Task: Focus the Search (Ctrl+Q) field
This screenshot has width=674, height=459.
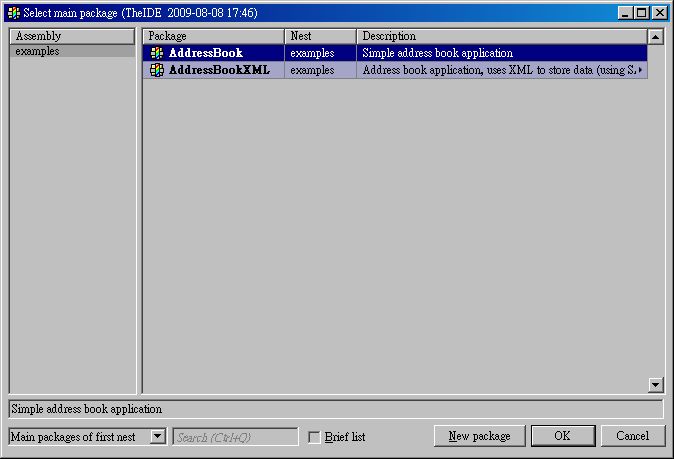Action: tap(235, 436)
